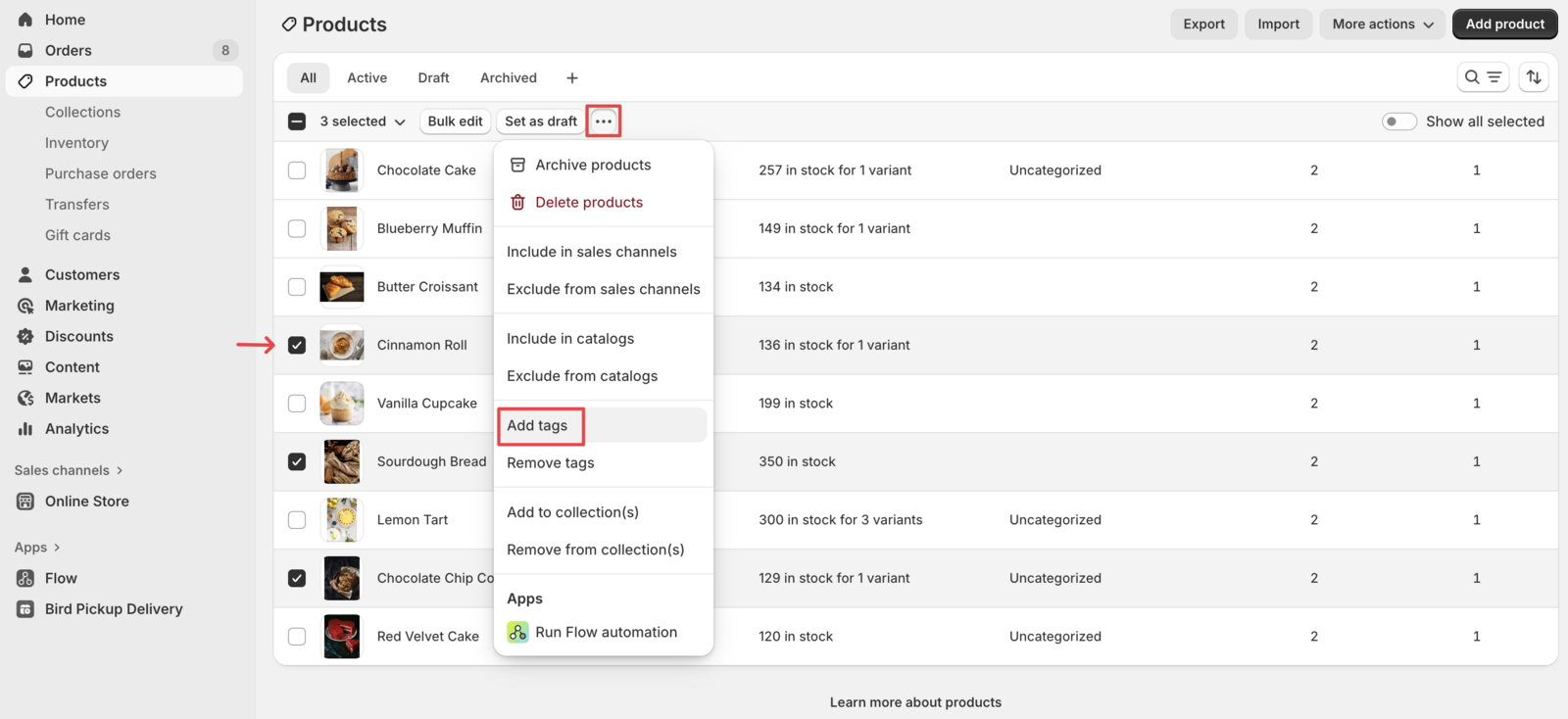Choose Exclude from catalogs
Image resolution: width=1568 pixels, height=719 pixels.
[x=604, y=376]
